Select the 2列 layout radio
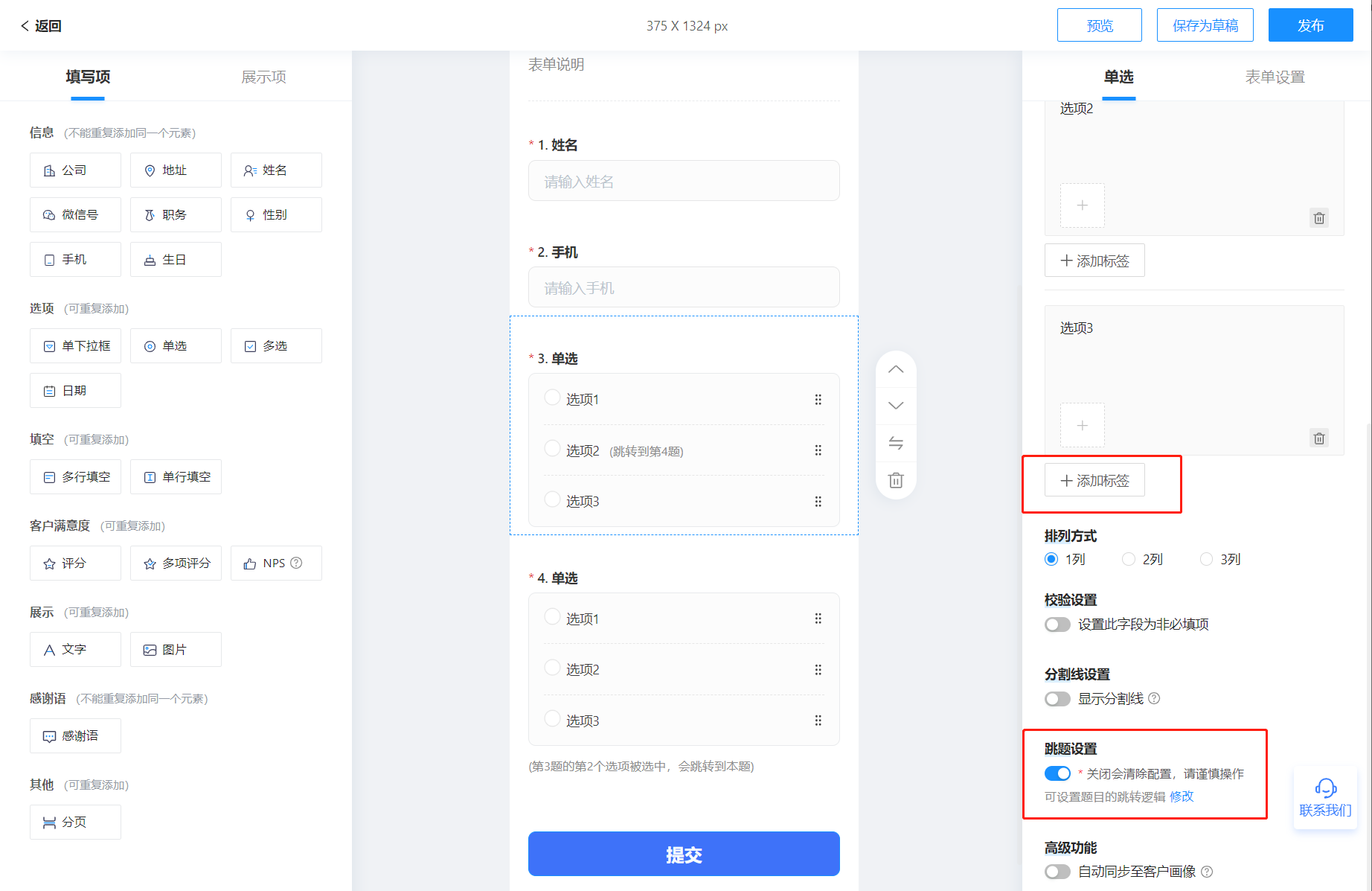The width and height of the screenshot is (1372, 891). point(1129,559)
